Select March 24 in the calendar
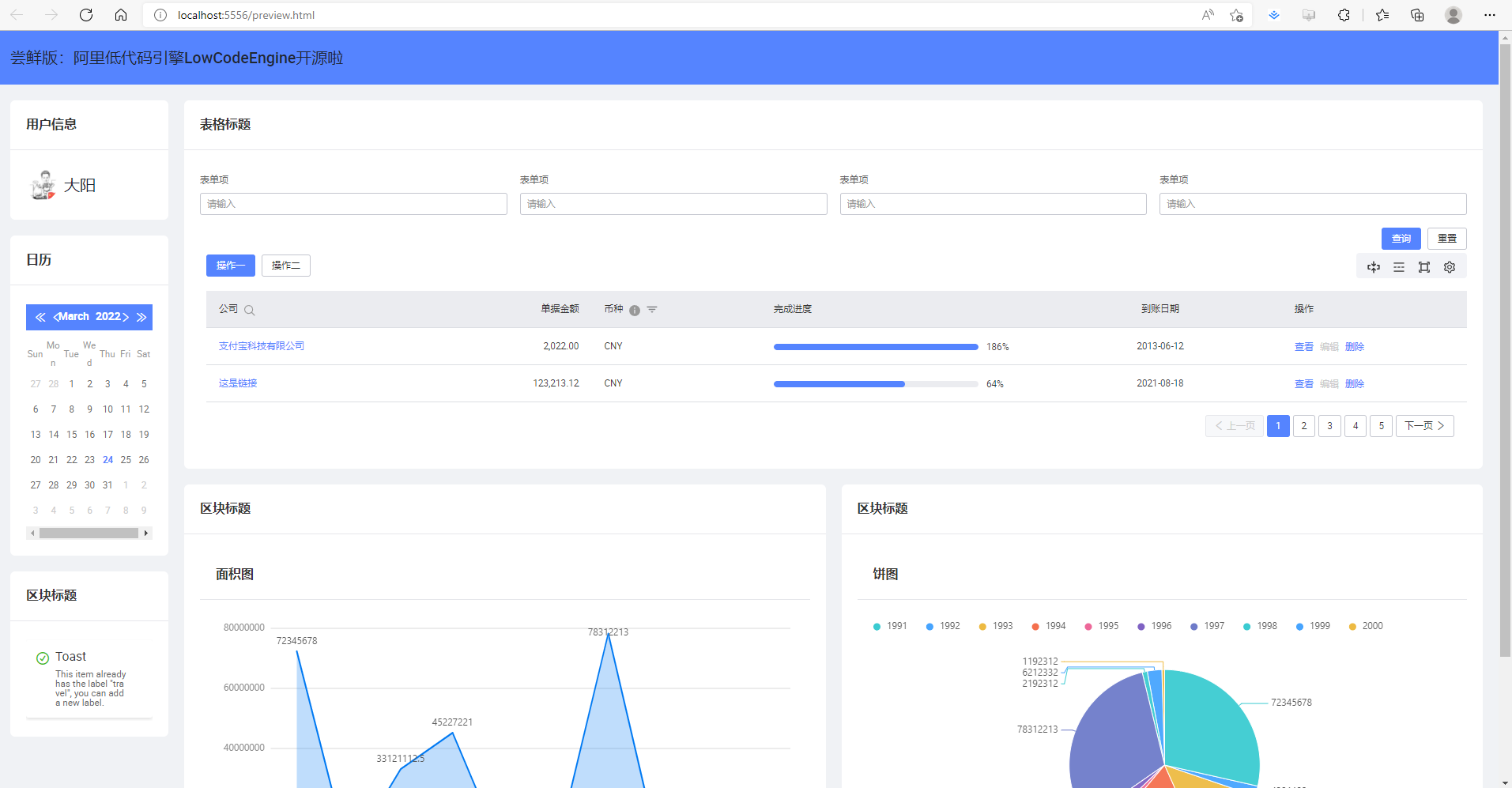This screenshot has width=1512, height=788. [x=107, y=460]
